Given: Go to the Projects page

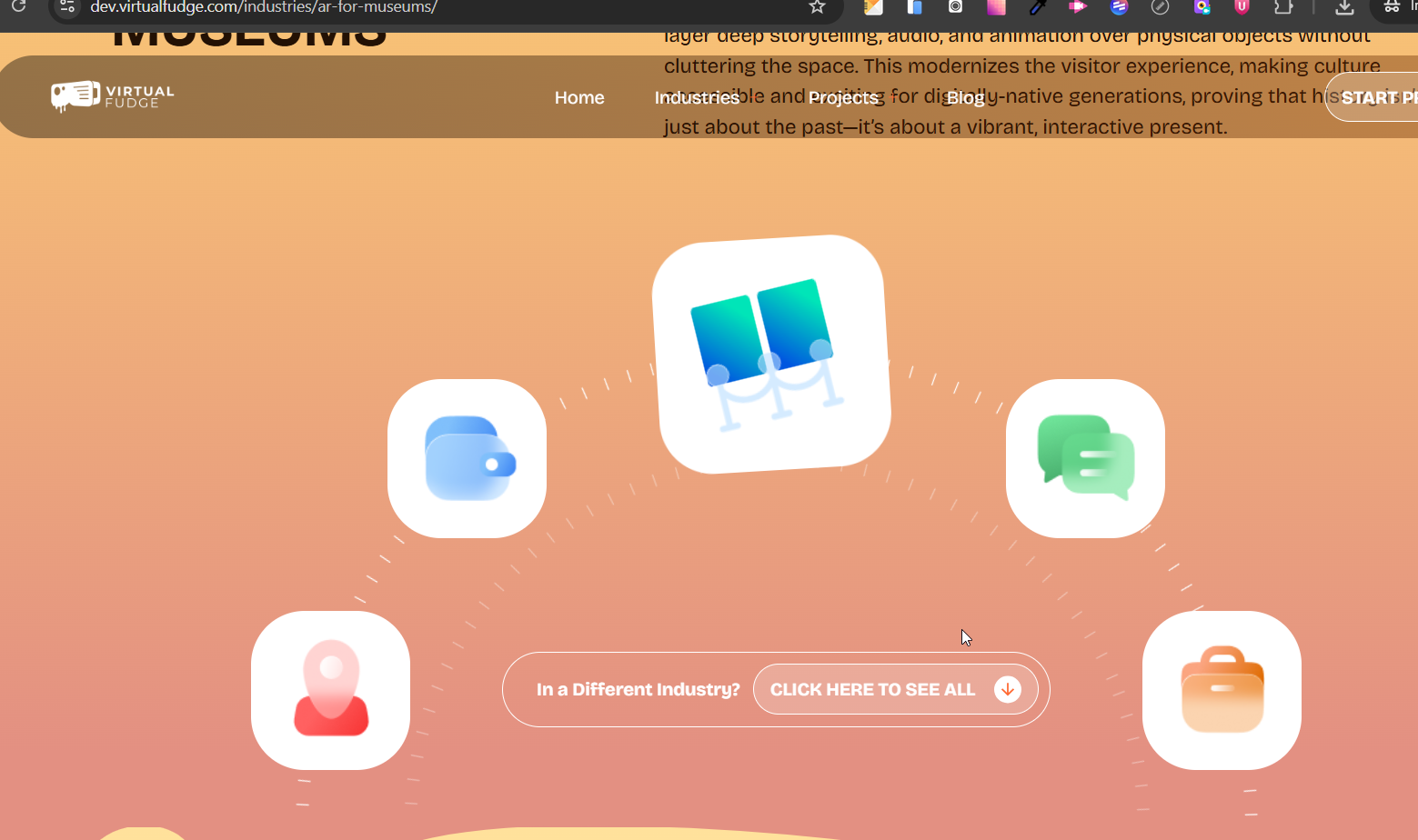Looking at the screenshot, I should 843,97.
